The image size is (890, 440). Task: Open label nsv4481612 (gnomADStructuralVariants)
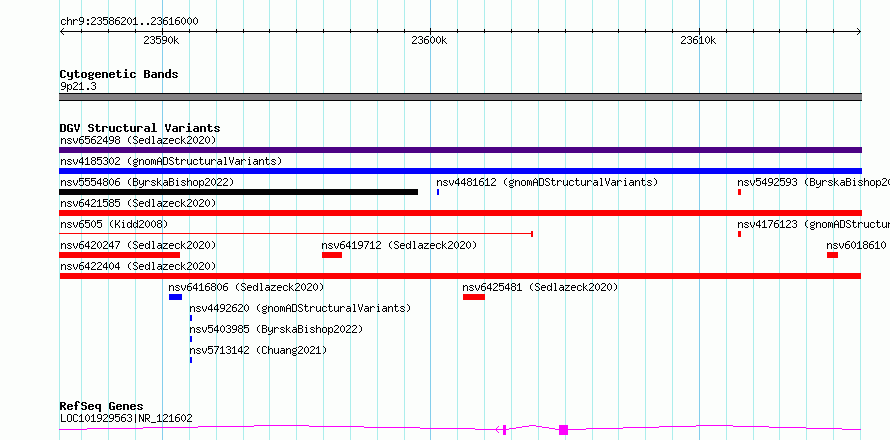pyautogui.click(x=547, y=182)
